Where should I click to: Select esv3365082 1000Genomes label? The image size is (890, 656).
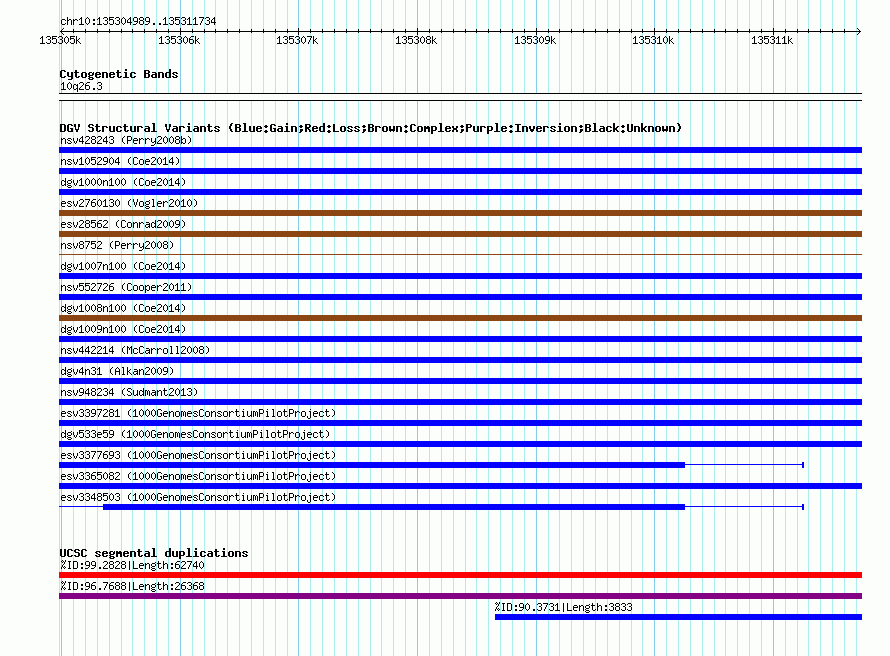click(x=198, y=476)
